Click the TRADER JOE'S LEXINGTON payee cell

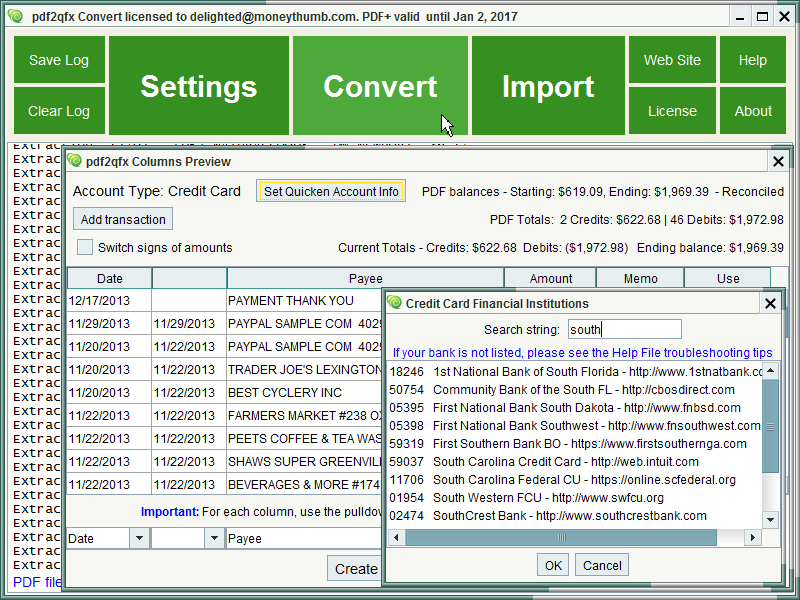pos(305,369)
